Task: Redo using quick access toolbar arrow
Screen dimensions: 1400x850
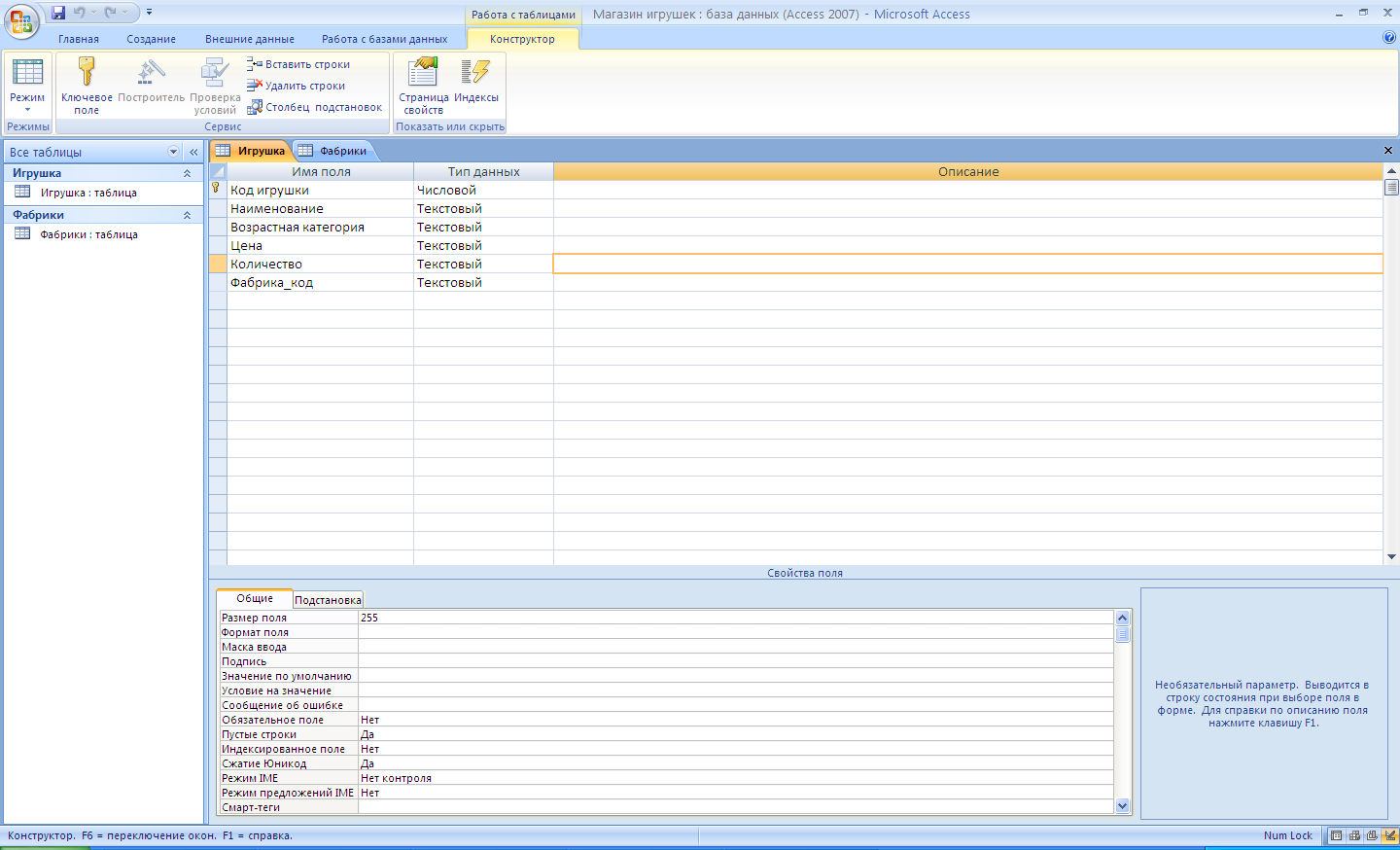Action: tap(110, 13)
